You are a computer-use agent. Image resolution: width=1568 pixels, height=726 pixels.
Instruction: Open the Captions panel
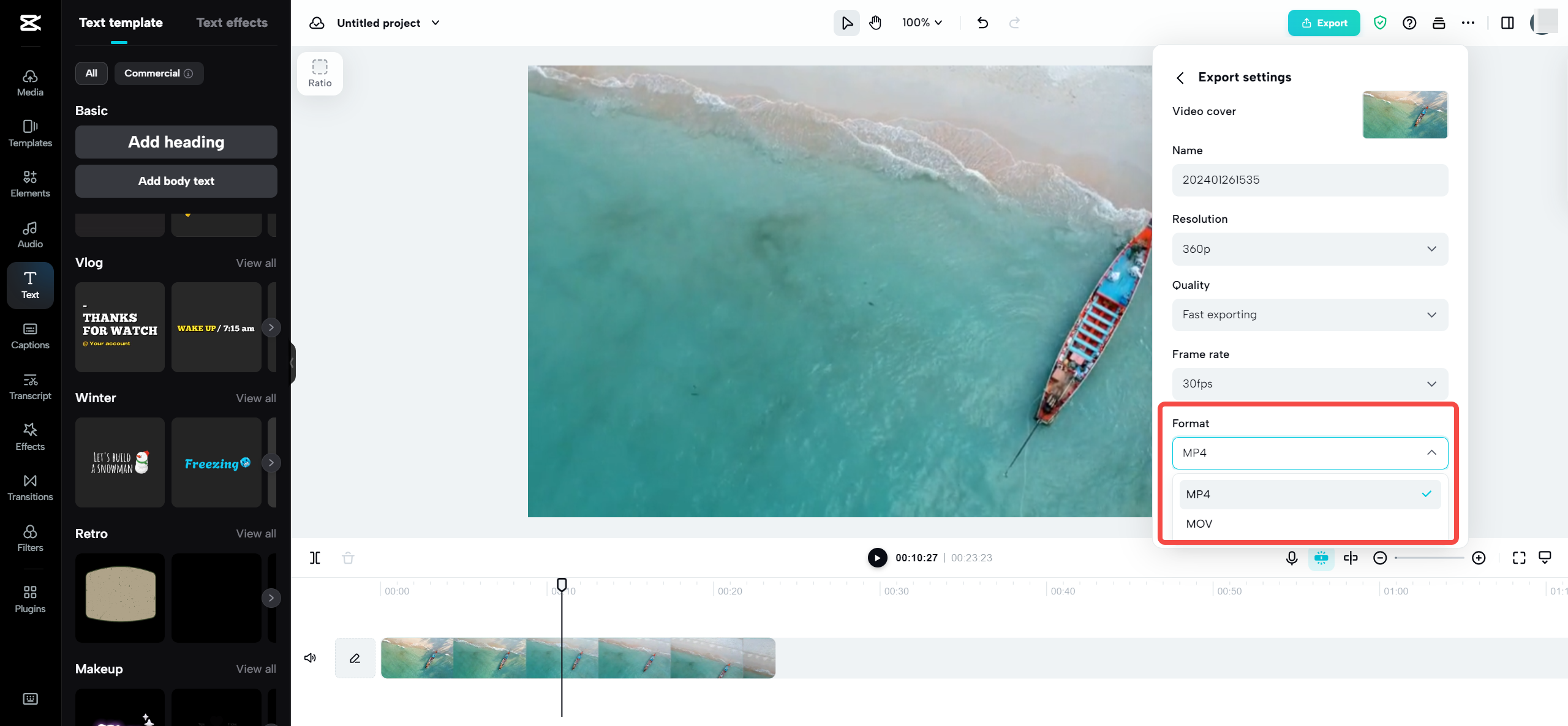(x=29, y=335)
